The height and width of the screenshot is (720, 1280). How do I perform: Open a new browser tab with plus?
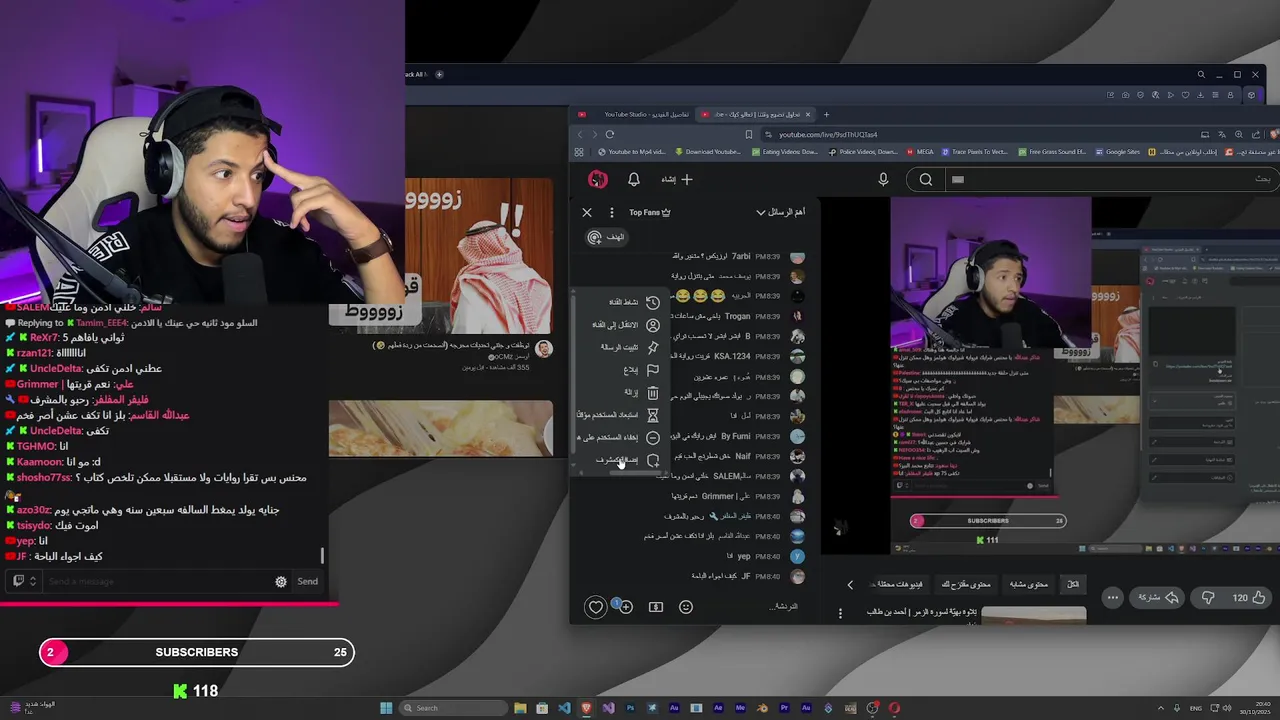pos(826,114)
